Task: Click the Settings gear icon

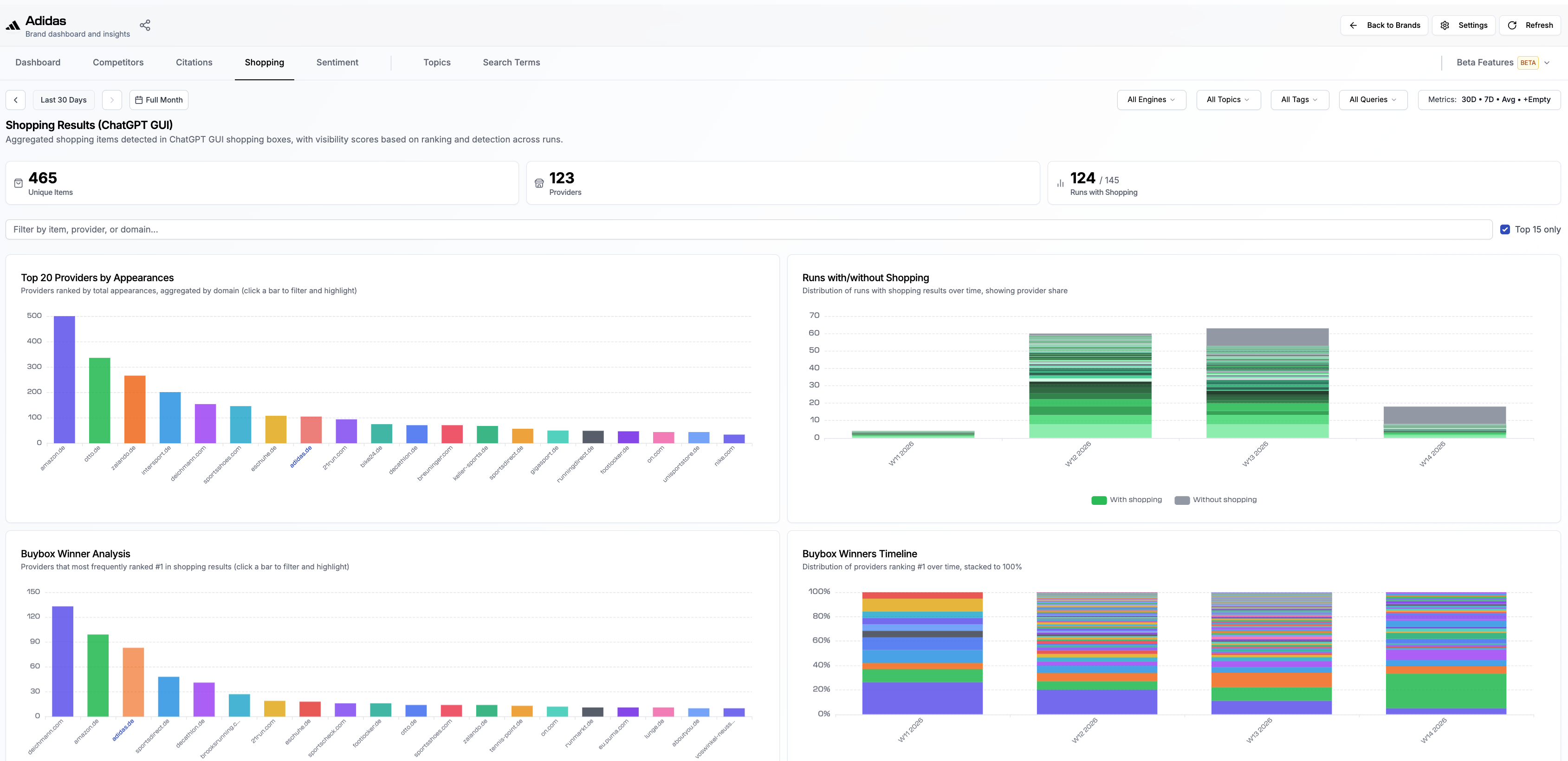Action: pos(1445,26)
